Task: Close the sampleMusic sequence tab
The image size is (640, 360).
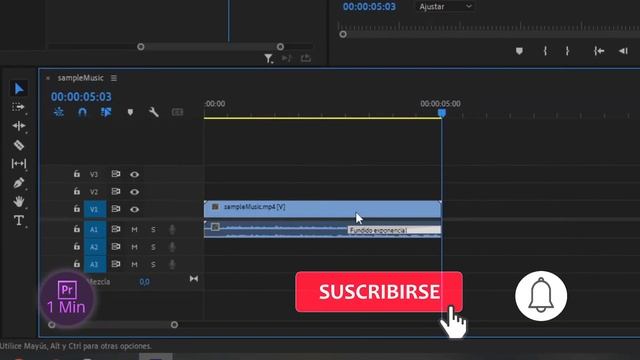Action: click(48, 78)
